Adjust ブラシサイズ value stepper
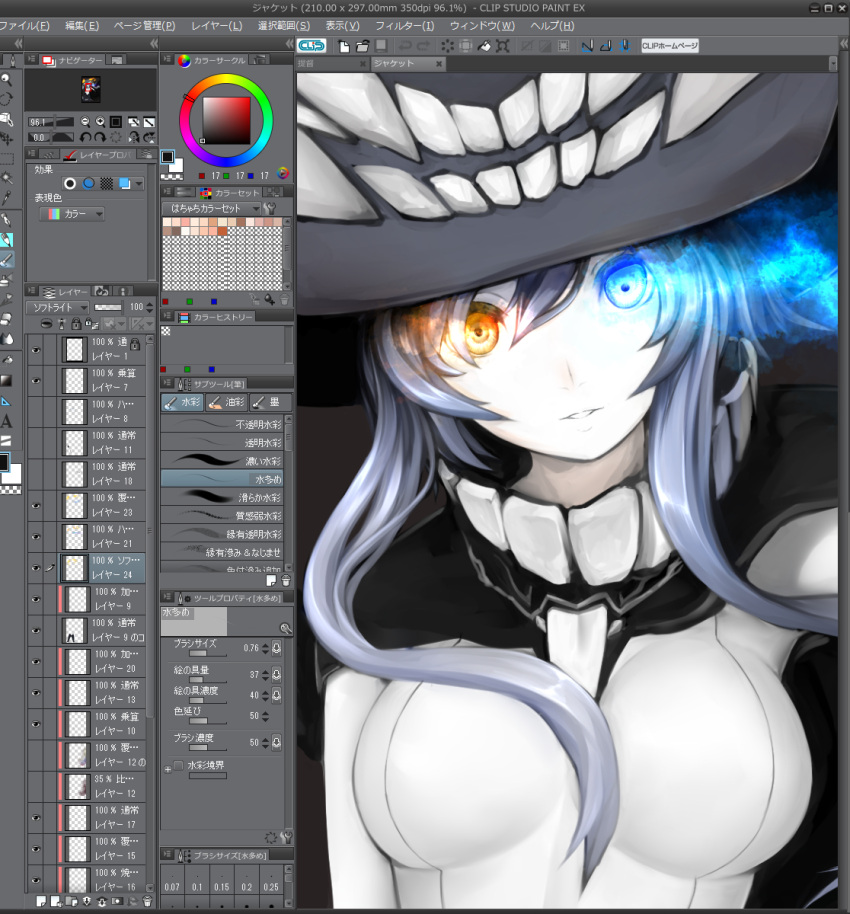The width and height of the screenshot is (850, 914). (265, 648)
